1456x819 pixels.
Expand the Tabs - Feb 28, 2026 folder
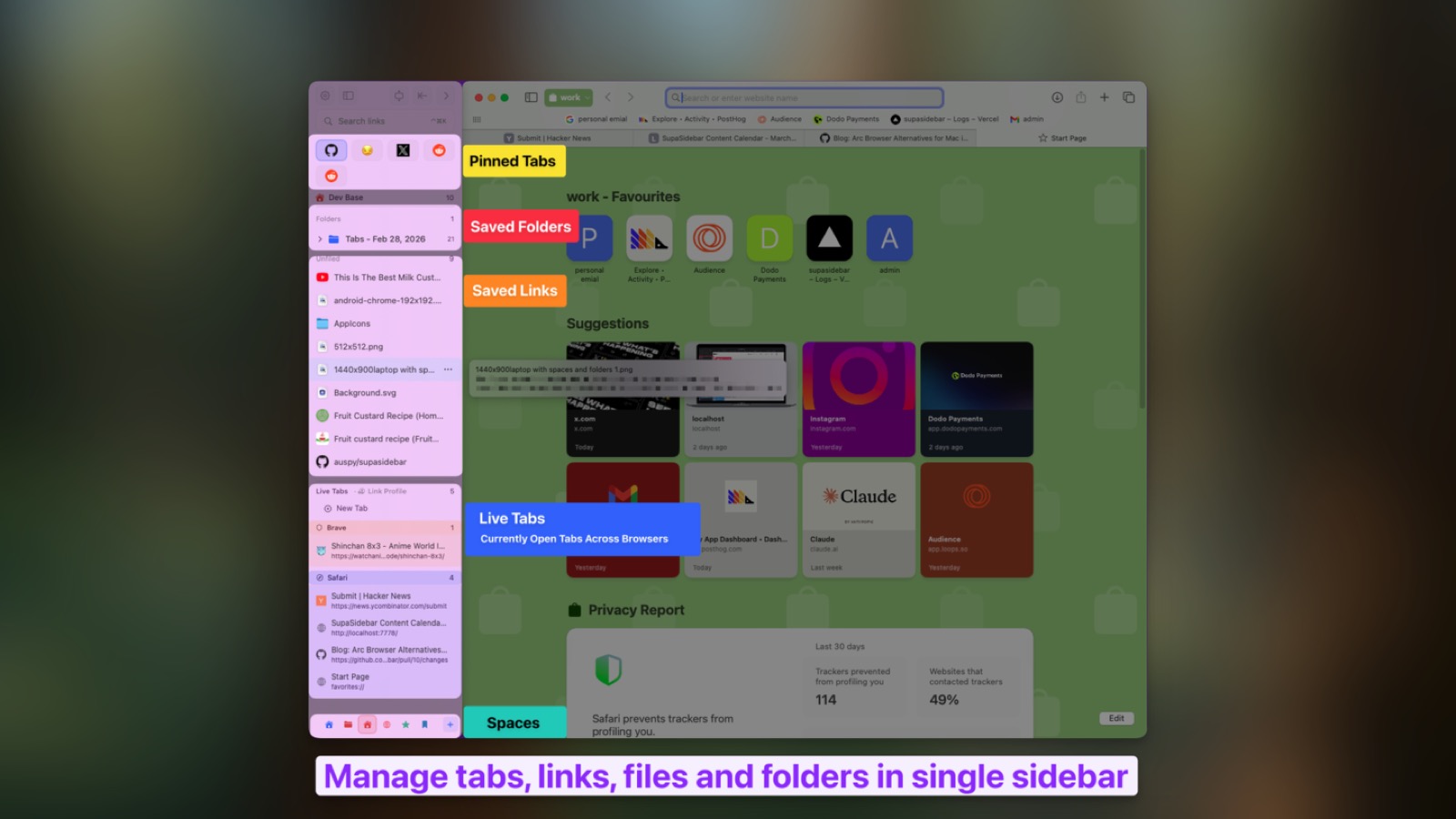tap(320, 239)
